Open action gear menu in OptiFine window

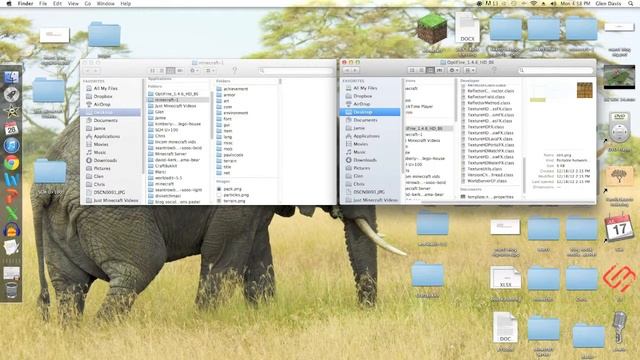coord(454,70)
